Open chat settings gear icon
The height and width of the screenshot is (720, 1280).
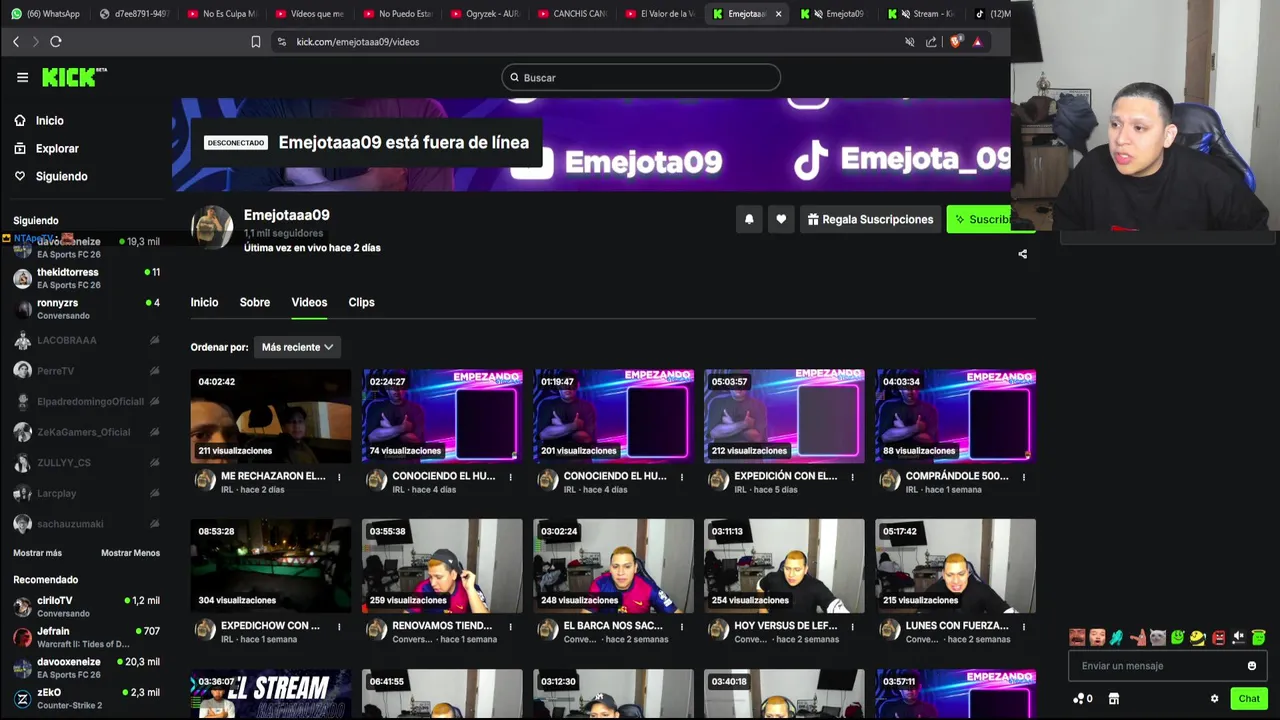pos(1214,699)
